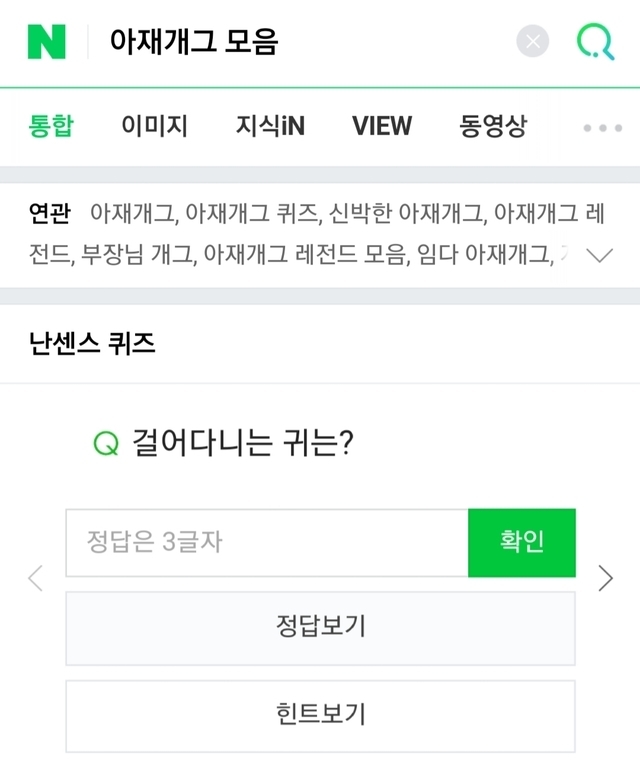Open the more tabs ellipsis icon
The width and height of the screenshot is (640, 769).
point(602,127)
